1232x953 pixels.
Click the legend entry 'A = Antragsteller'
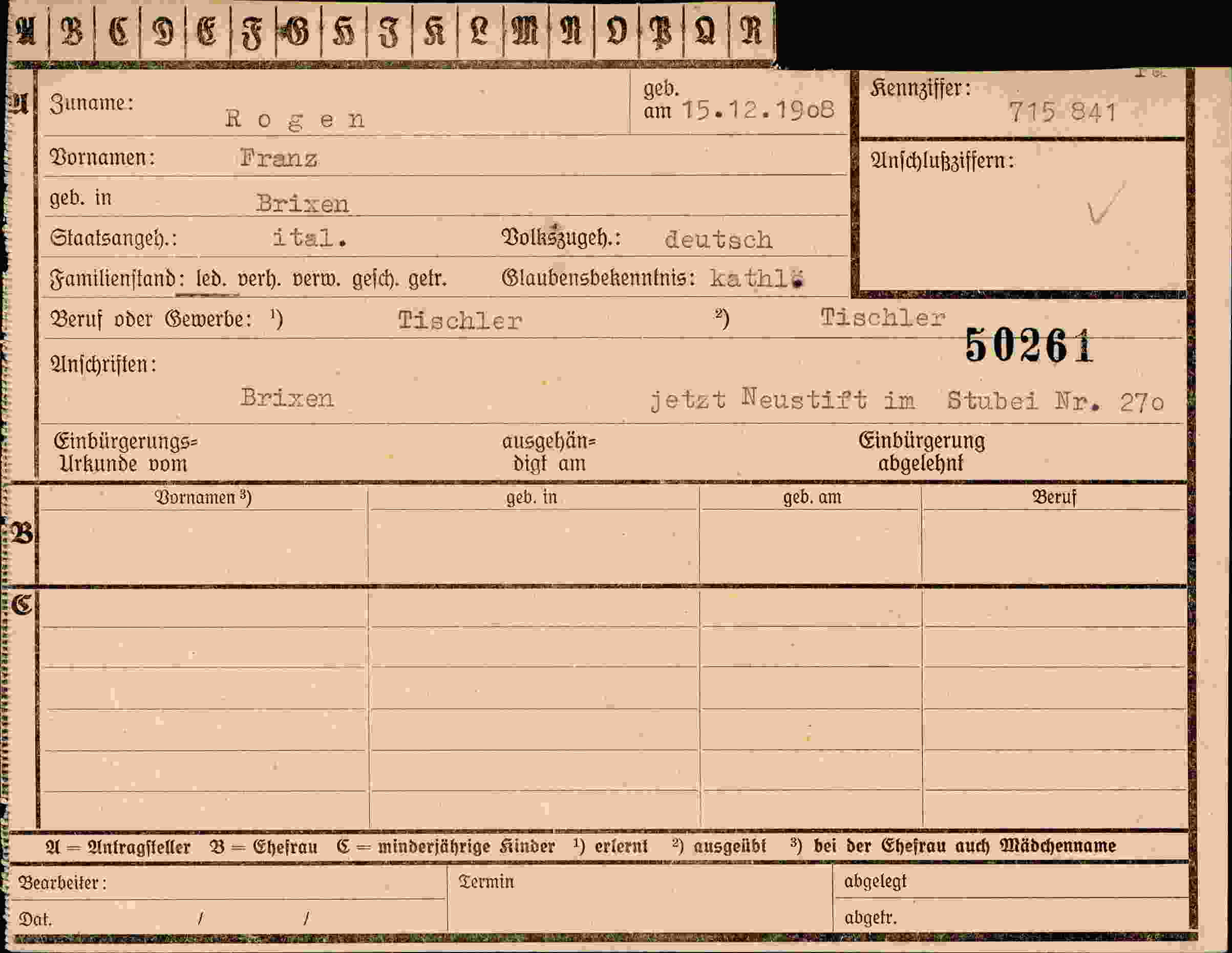(117, 847)
